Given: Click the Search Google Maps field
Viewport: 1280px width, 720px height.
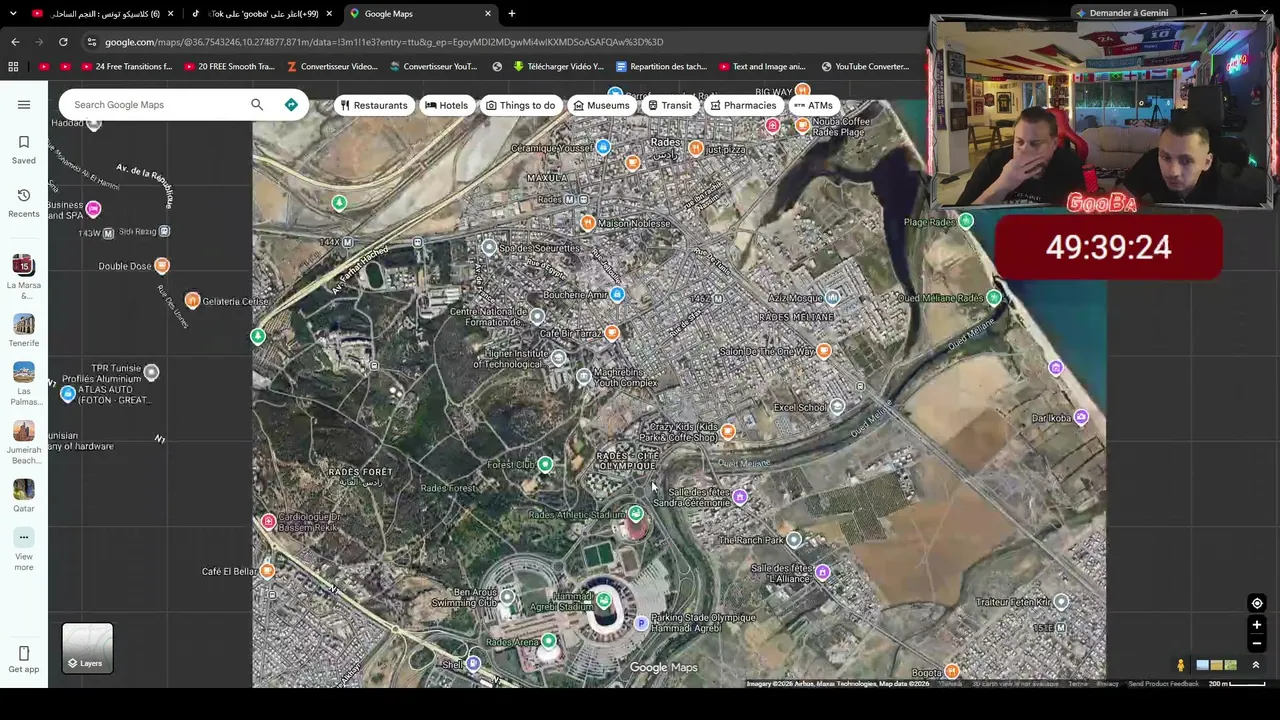Looking at the screenshot, I should [155, 105].
